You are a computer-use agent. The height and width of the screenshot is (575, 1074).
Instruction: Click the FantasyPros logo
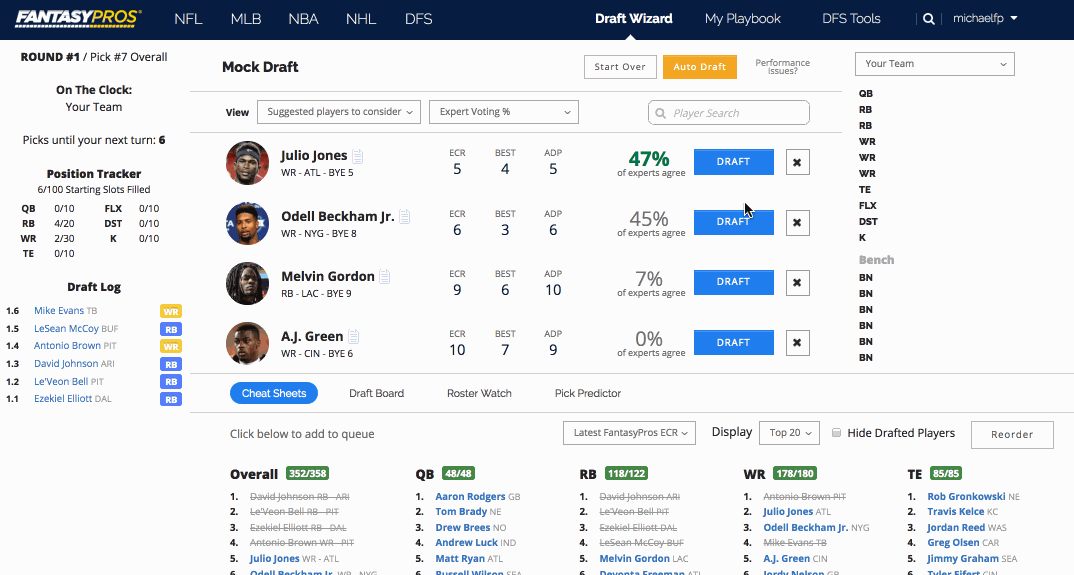tap(78, 18)
